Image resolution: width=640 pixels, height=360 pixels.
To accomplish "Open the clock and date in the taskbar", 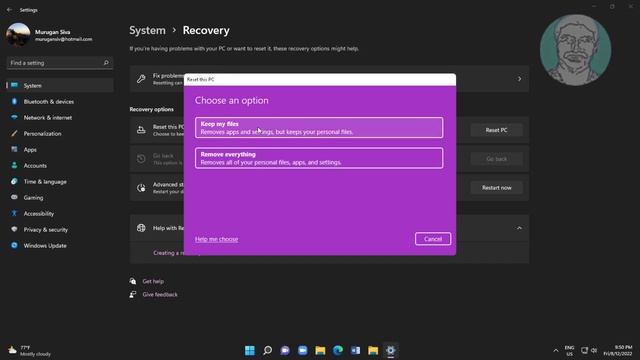I will click(618, 351).
